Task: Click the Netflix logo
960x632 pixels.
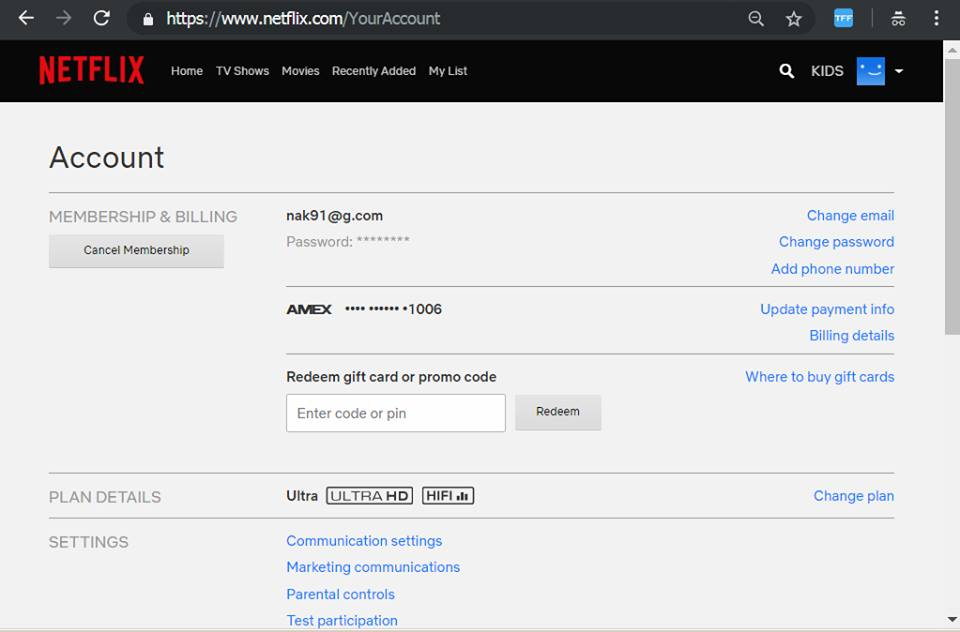Action: [92, 70]
